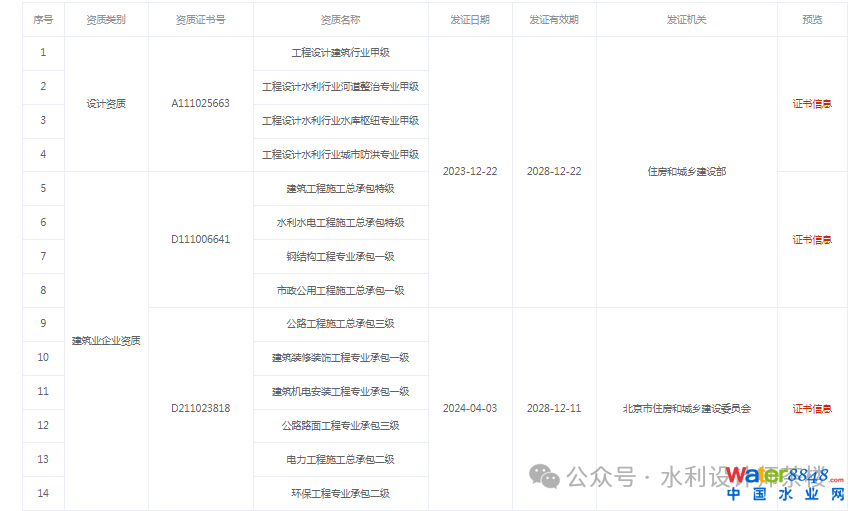Select the 建筑工程施工总承包特级 cell
This screenshot has height=511, width=854.
click(x=340, y=188)
